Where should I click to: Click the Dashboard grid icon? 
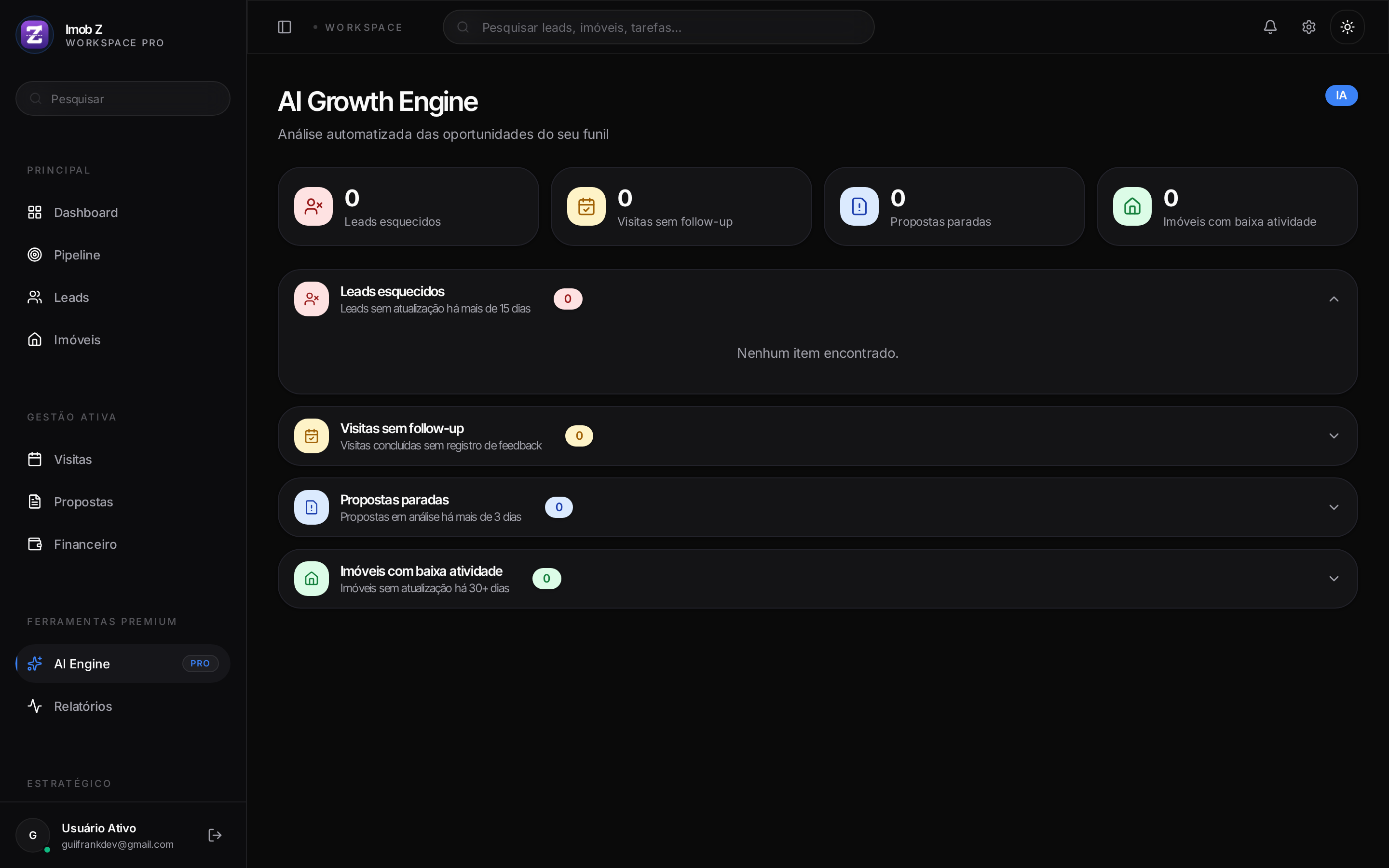[34, 212]
